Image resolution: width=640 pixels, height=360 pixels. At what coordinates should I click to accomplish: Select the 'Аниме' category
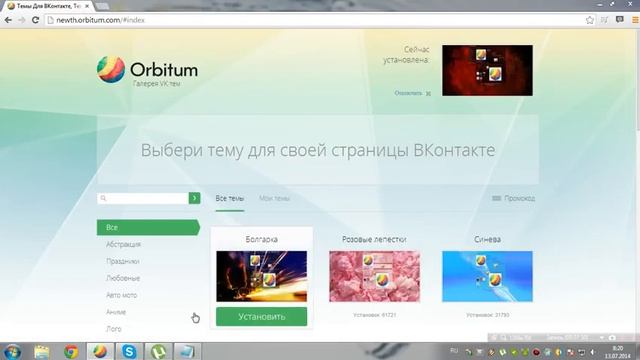pos(116,312)
